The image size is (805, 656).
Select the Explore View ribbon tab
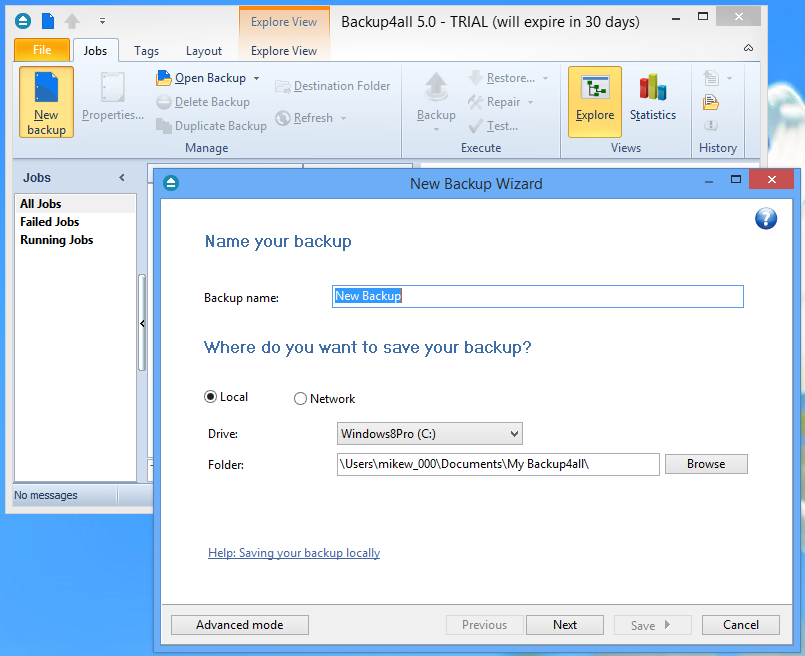pyautogui.click(x=284, y=51)
